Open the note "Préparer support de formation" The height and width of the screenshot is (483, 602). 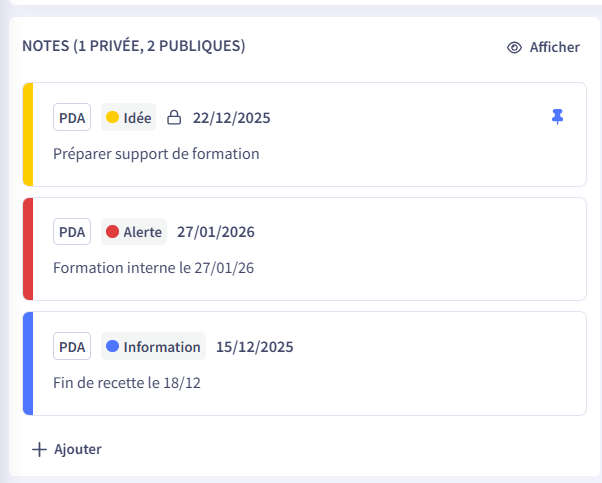pos(156,154)
